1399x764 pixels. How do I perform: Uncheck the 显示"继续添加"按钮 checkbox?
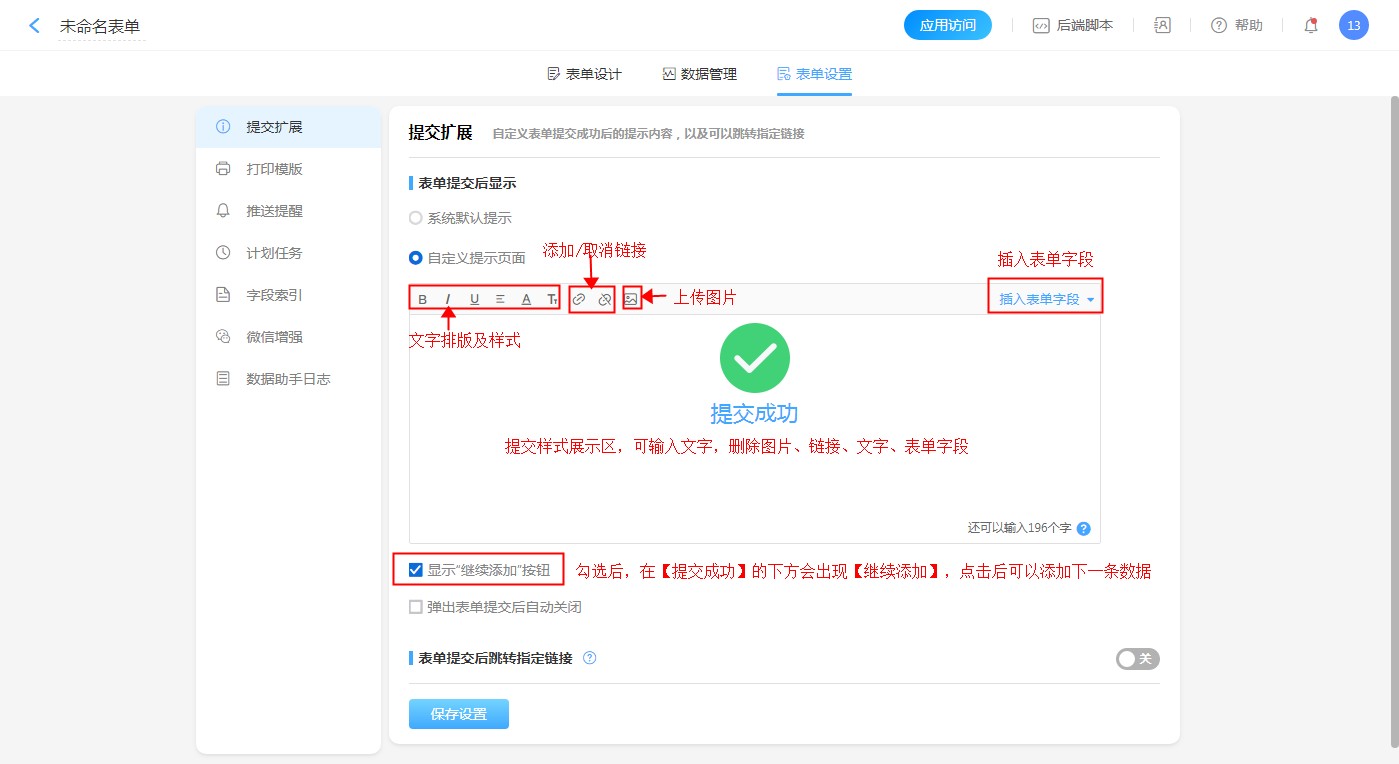pos(416,570)
